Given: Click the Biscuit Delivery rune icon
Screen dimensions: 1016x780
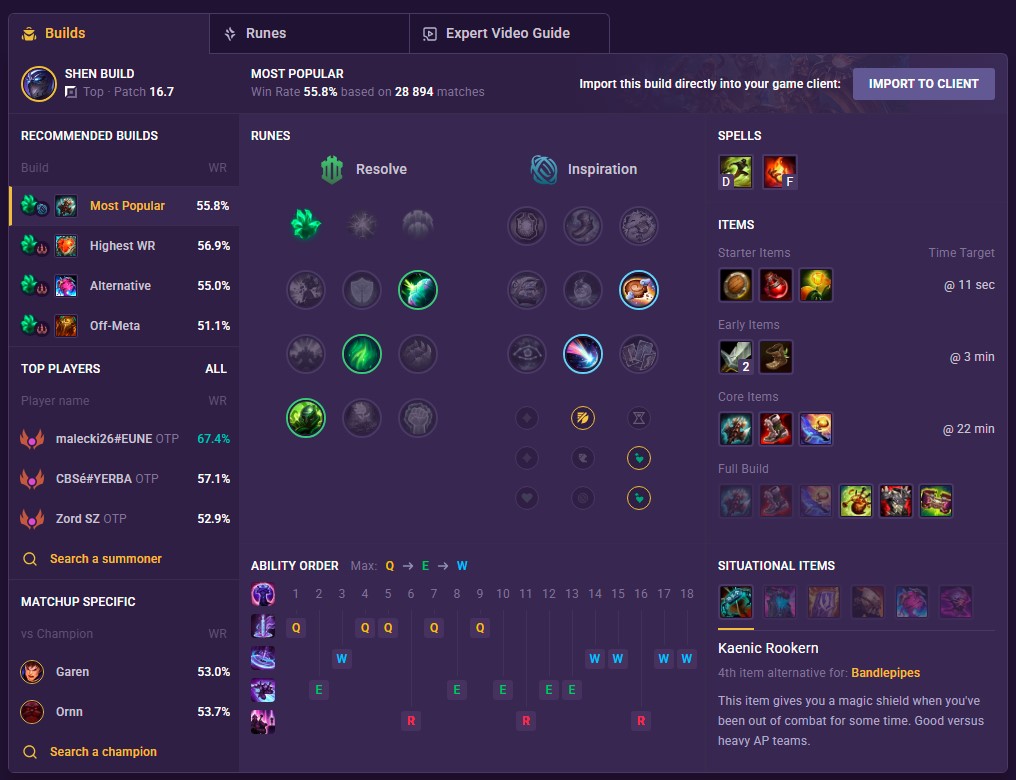Looking at the screenshot, I should click(x=638, y=290).
